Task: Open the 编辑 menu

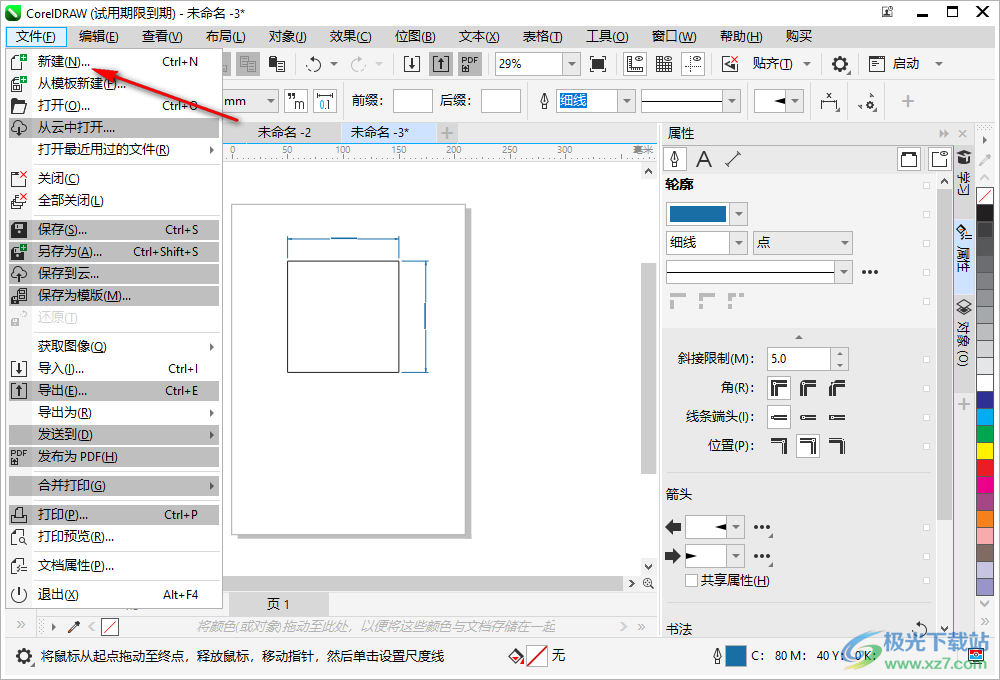Action: click(98, 36)
